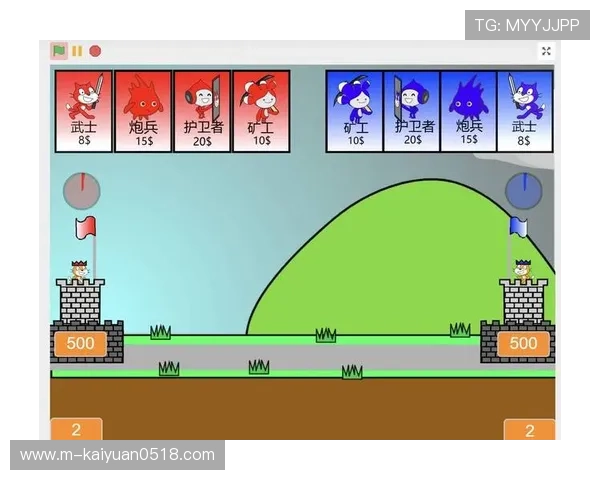Click the right castle's 500 health counter
This screenshot has height=480, width=600.
click(523, 344)
